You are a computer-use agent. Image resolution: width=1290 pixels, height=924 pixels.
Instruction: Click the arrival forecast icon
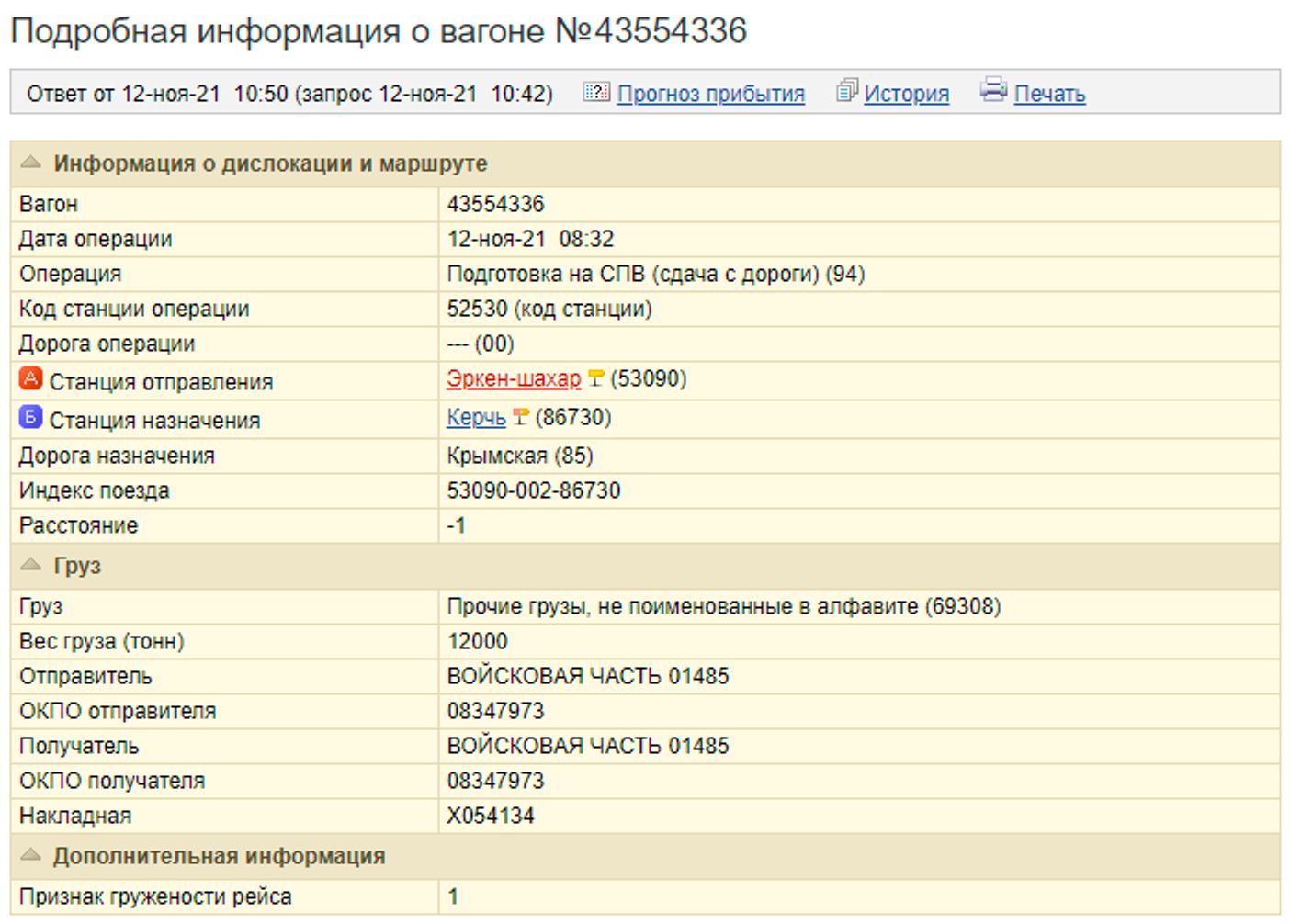click(595, 92)
